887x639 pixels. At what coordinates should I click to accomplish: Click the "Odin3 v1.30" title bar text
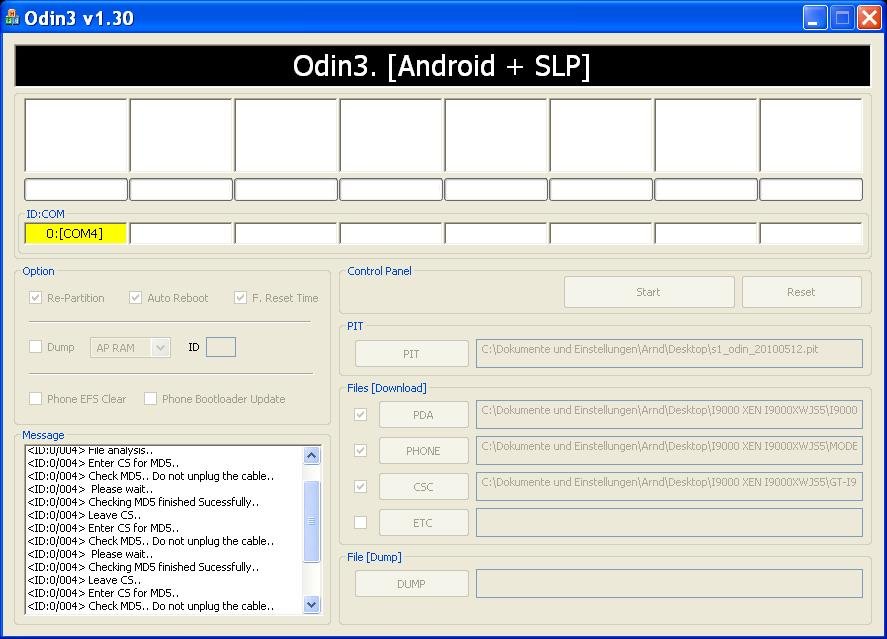click(x=79, y=18)
